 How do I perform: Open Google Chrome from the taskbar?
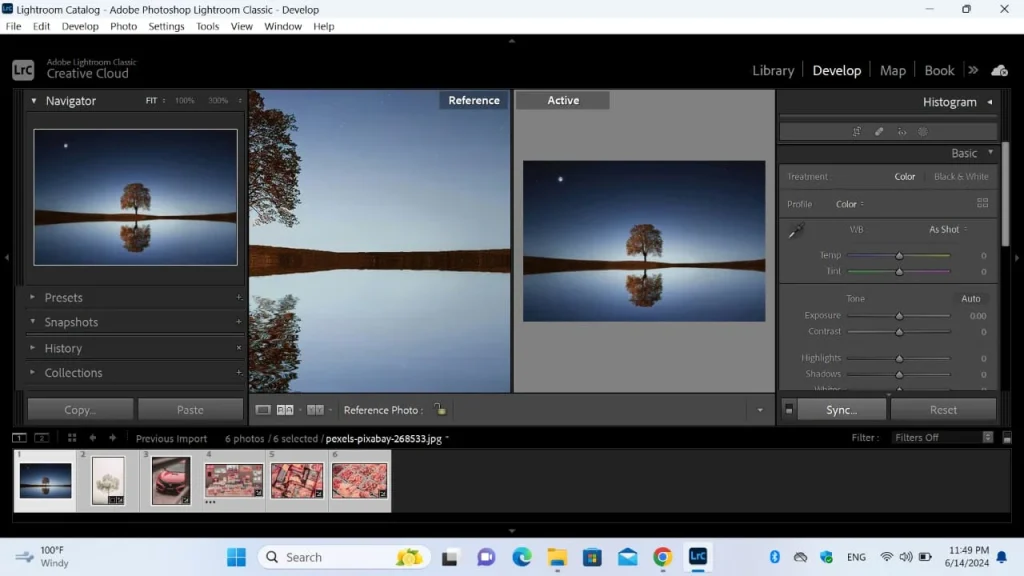[662, 557]
